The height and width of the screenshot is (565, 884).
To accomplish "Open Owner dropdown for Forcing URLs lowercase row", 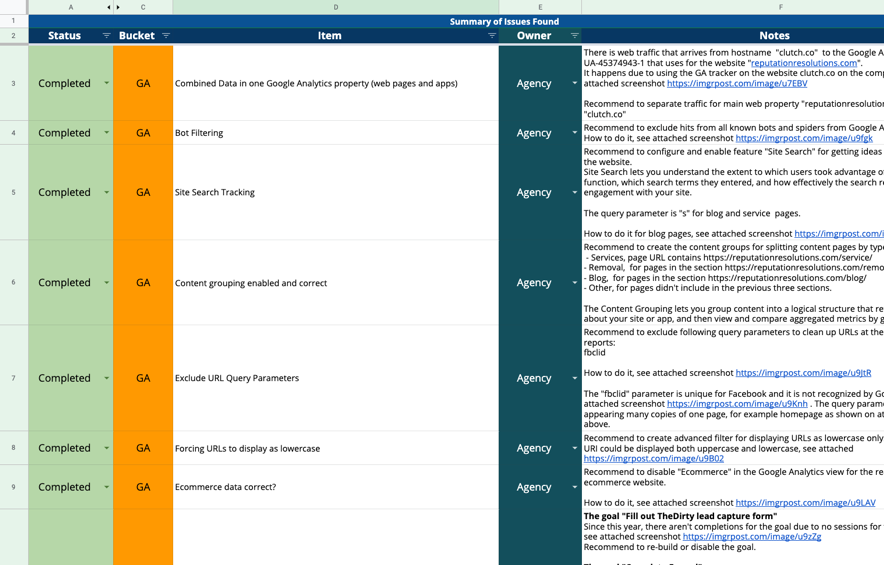I will 574,448.
